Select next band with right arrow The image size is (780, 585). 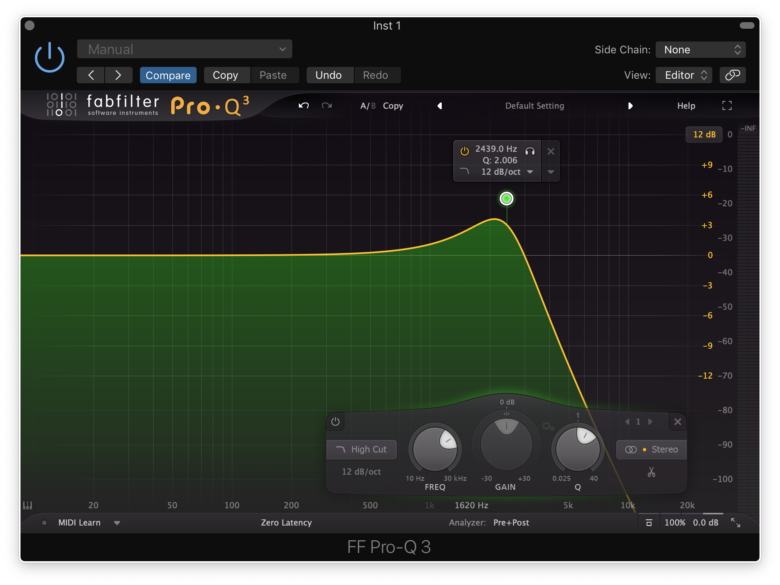tap(650, 422)
